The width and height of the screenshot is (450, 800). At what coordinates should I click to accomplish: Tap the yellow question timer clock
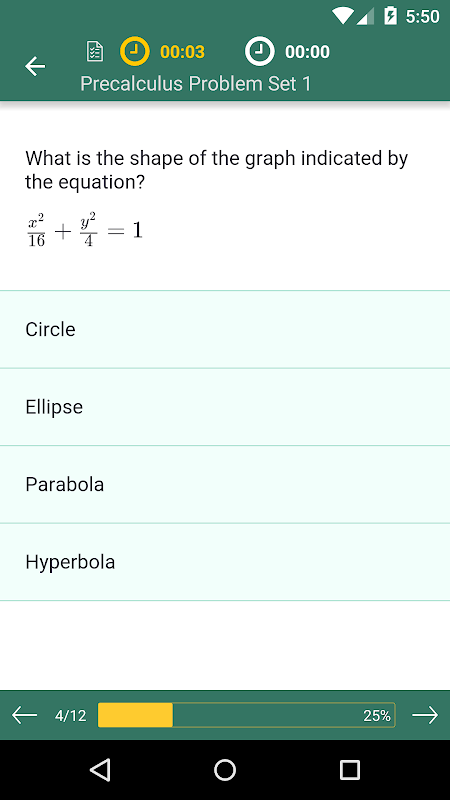click(135, 52)
